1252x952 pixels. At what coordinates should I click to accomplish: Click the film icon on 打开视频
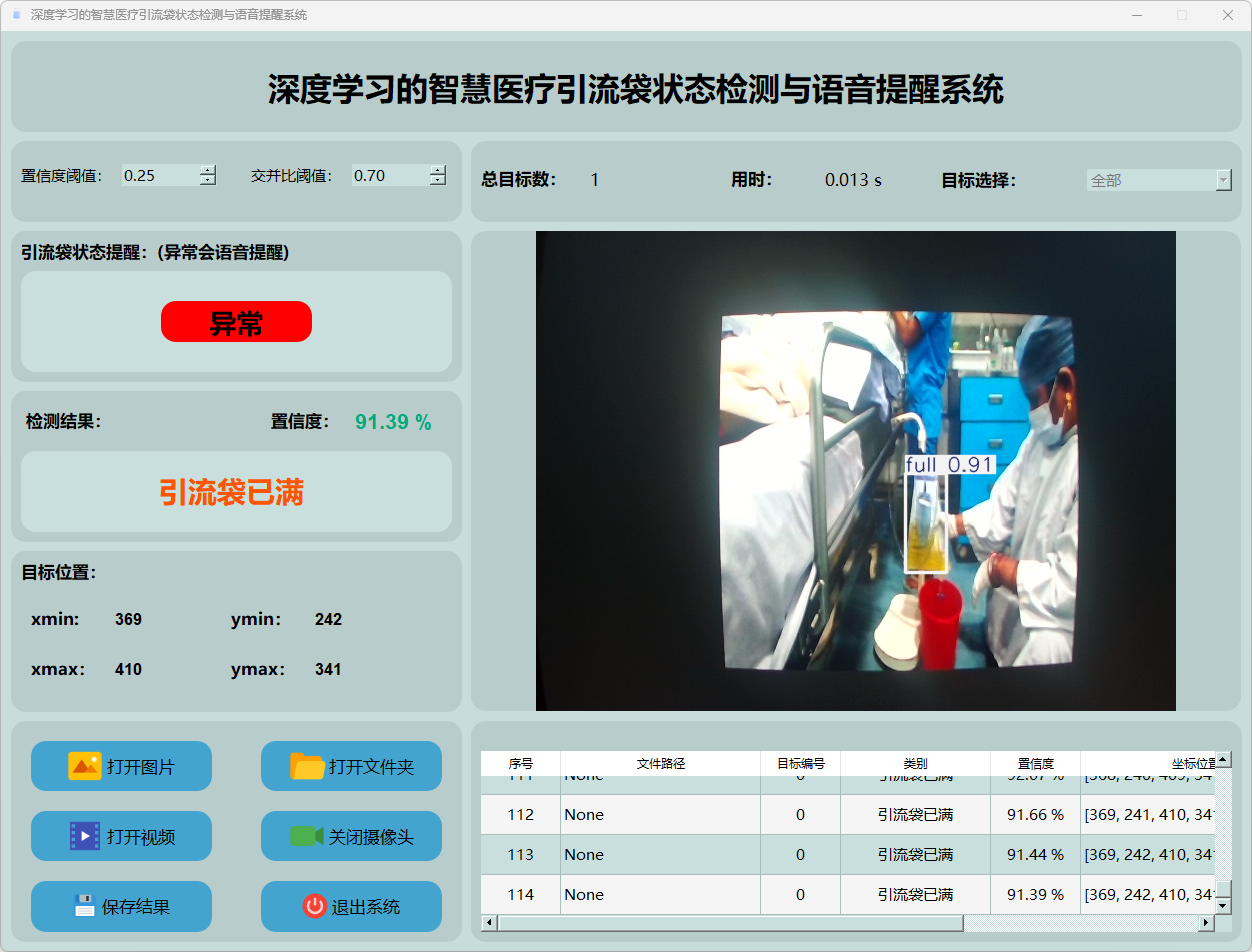coord(84,836)
